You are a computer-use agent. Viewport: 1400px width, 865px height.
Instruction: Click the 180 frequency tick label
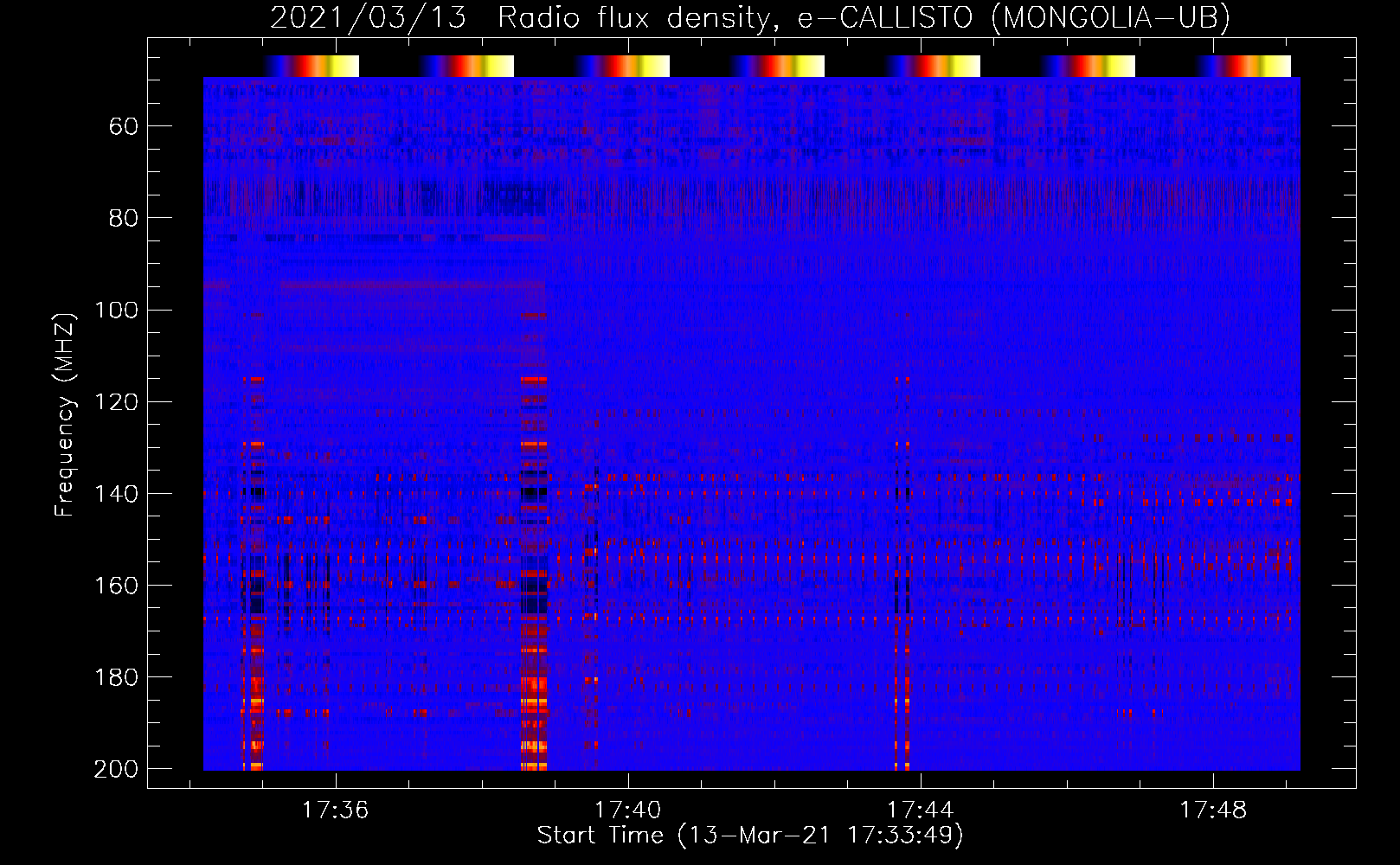coord(116,677)
